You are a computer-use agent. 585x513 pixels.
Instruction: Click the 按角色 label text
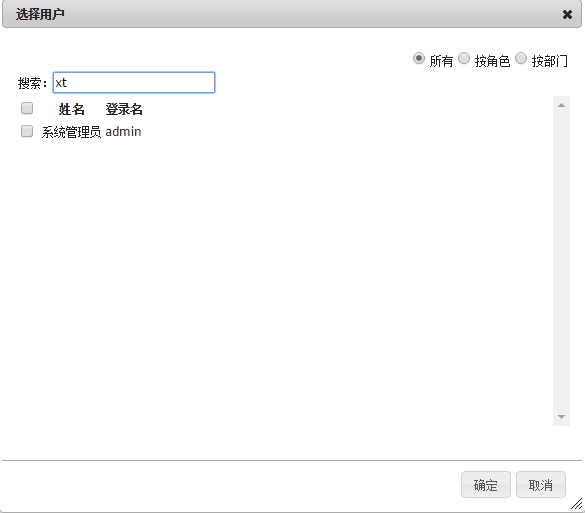[492, 61]
